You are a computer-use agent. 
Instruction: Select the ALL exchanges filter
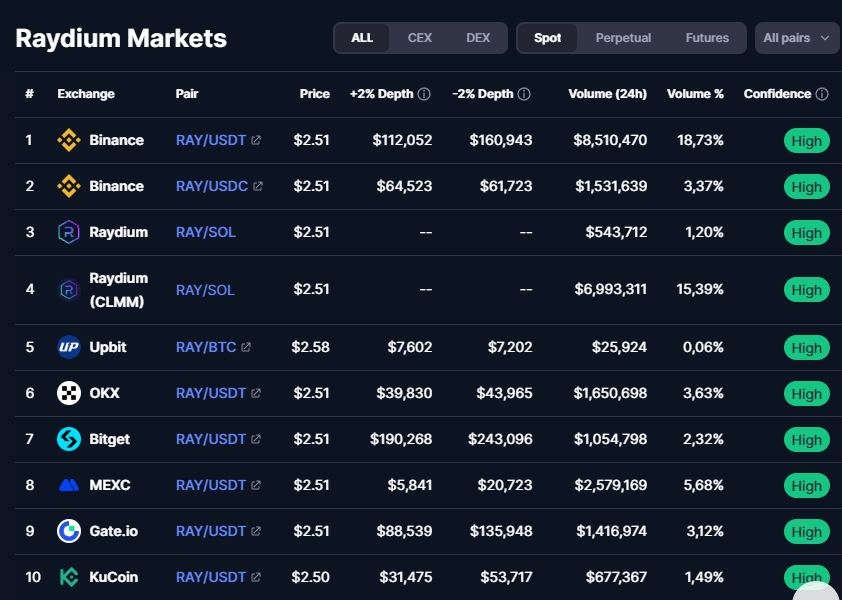[362, 38]
